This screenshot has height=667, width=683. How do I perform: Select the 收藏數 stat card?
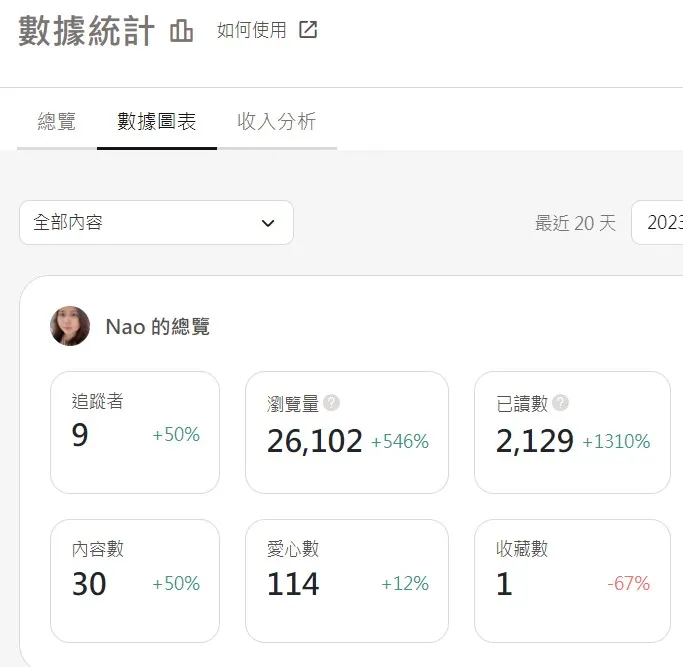pos(572,581)
